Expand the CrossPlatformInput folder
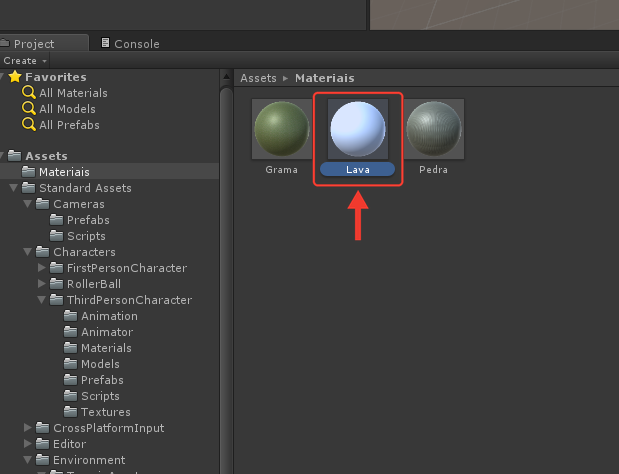Viewport: 619px width, 474px height. (28, 427)
